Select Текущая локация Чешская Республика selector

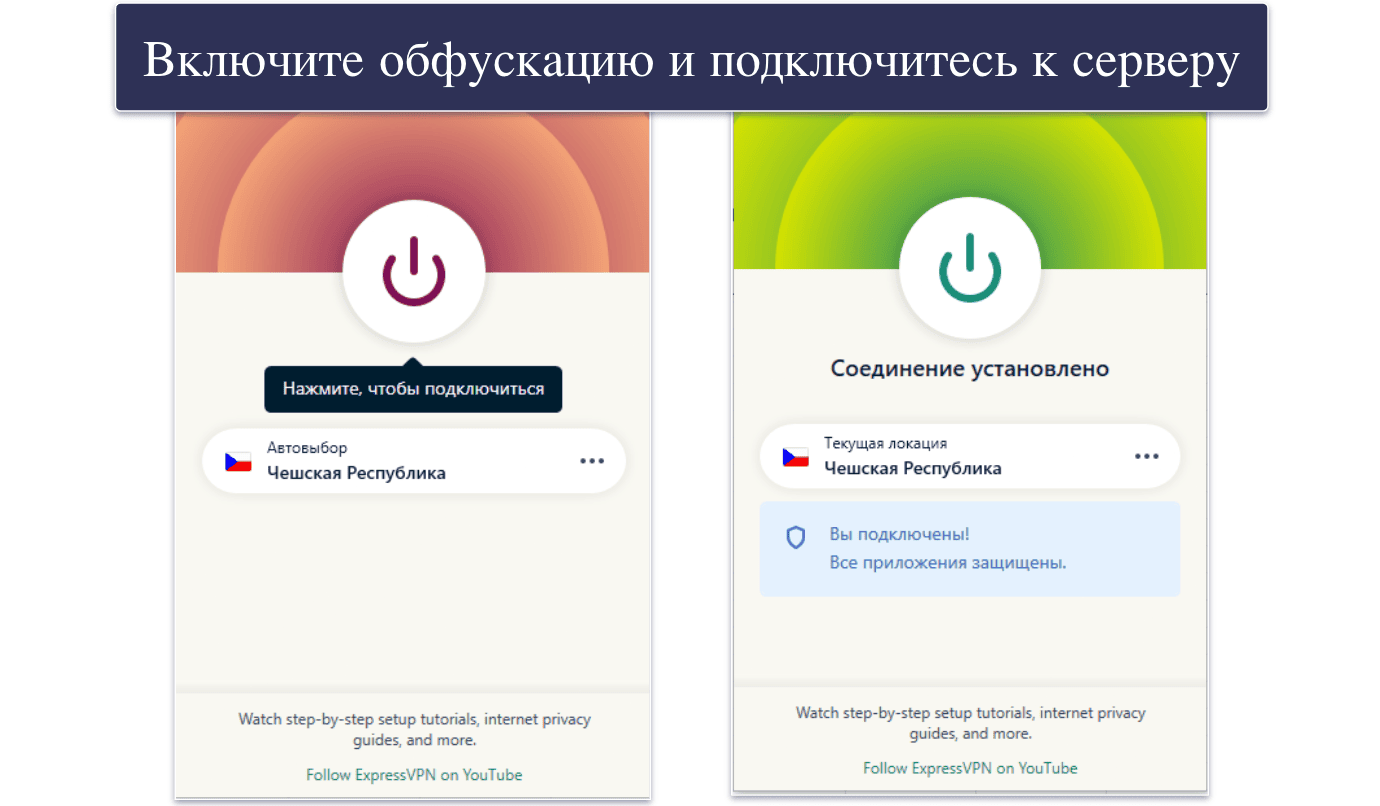[x=970, y=456]
